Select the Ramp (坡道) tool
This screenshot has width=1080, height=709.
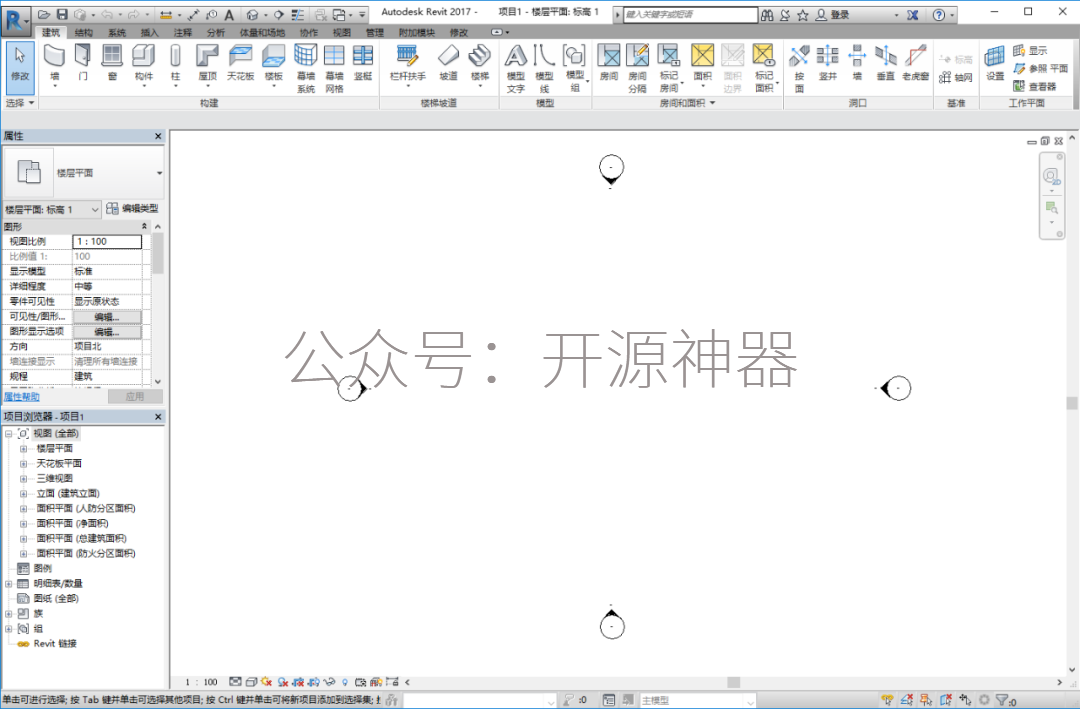point(448,63)
